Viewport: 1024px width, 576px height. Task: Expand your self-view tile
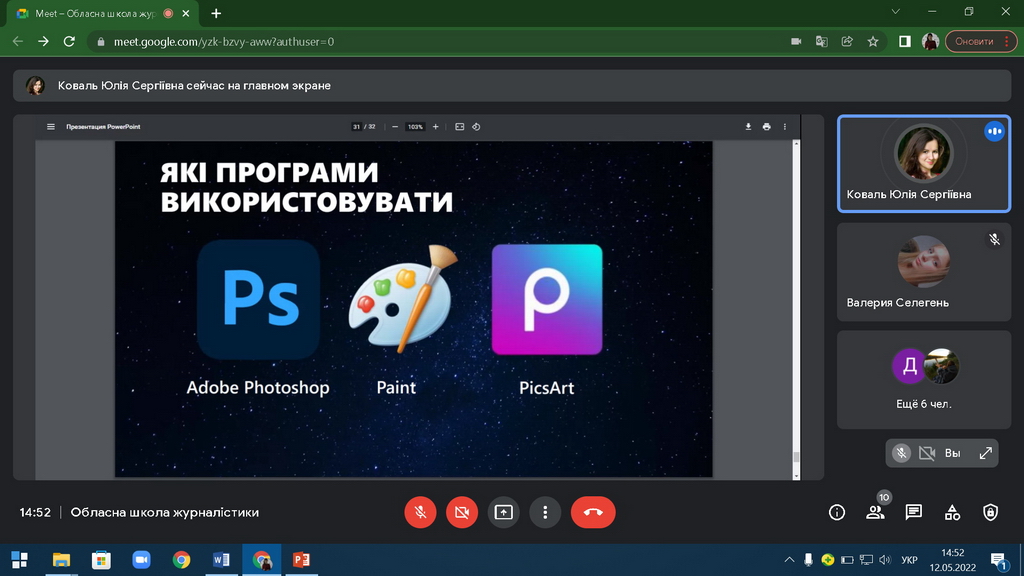[985, 453]
